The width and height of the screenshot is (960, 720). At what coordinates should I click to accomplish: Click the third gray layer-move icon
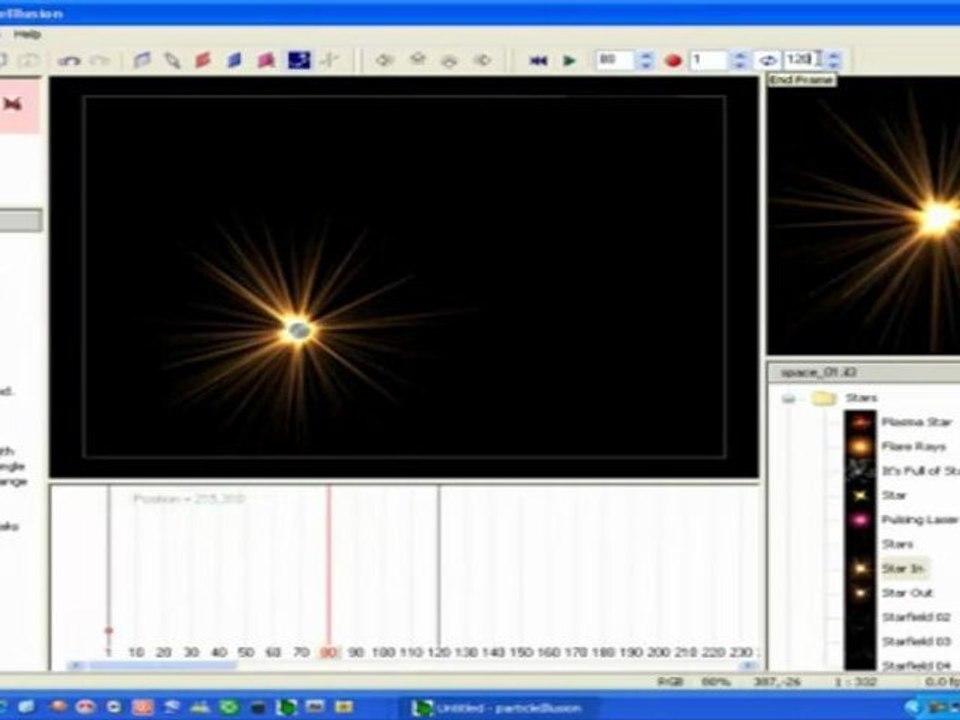pos(450,60)
